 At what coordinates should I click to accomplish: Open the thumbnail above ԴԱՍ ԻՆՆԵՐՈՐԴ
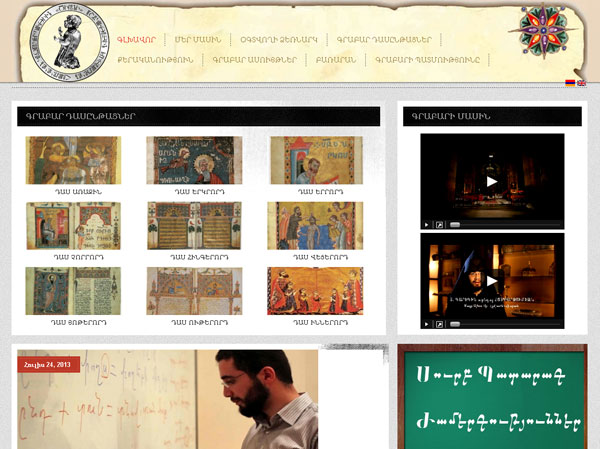315,291
